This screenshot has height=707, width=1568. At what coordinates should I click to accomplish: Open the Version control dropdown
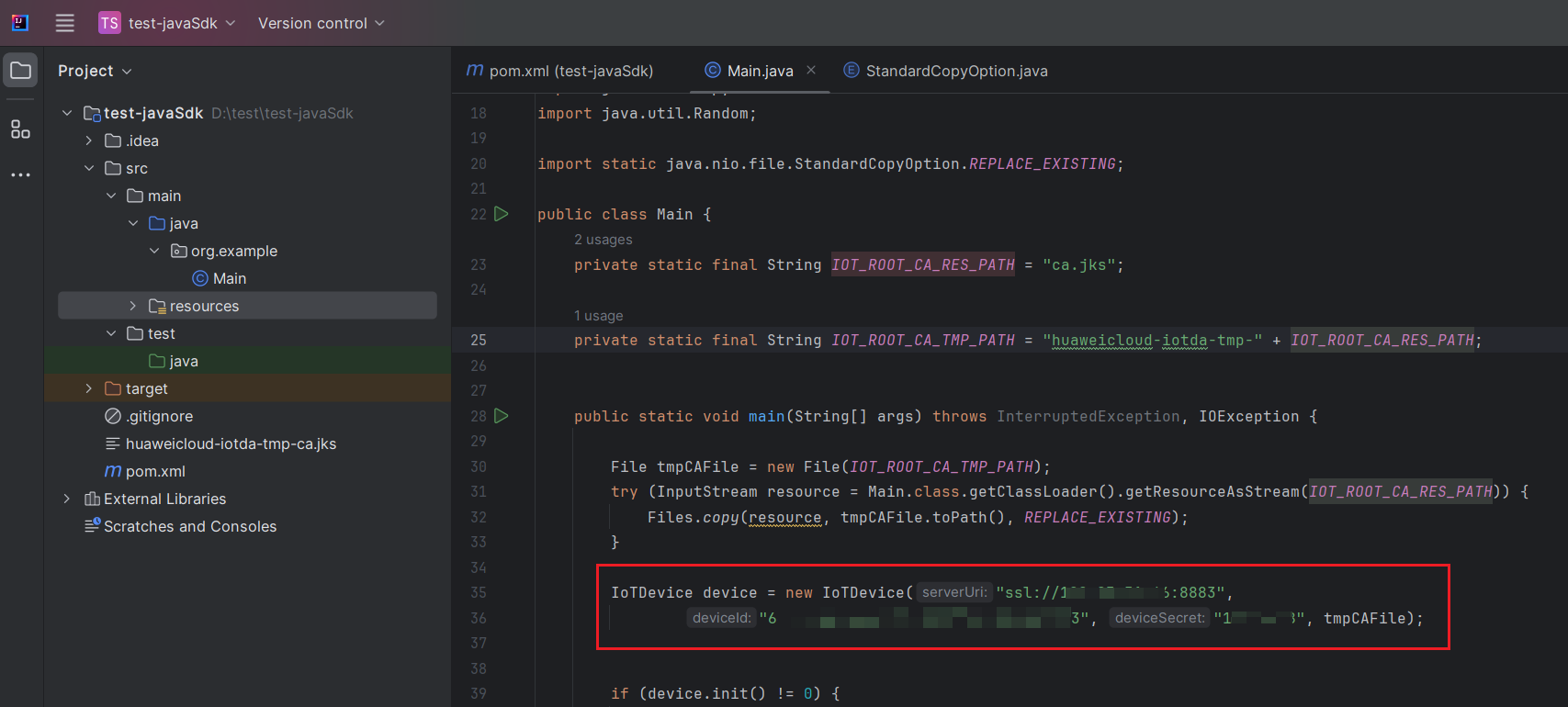click(x=321, y=23)
